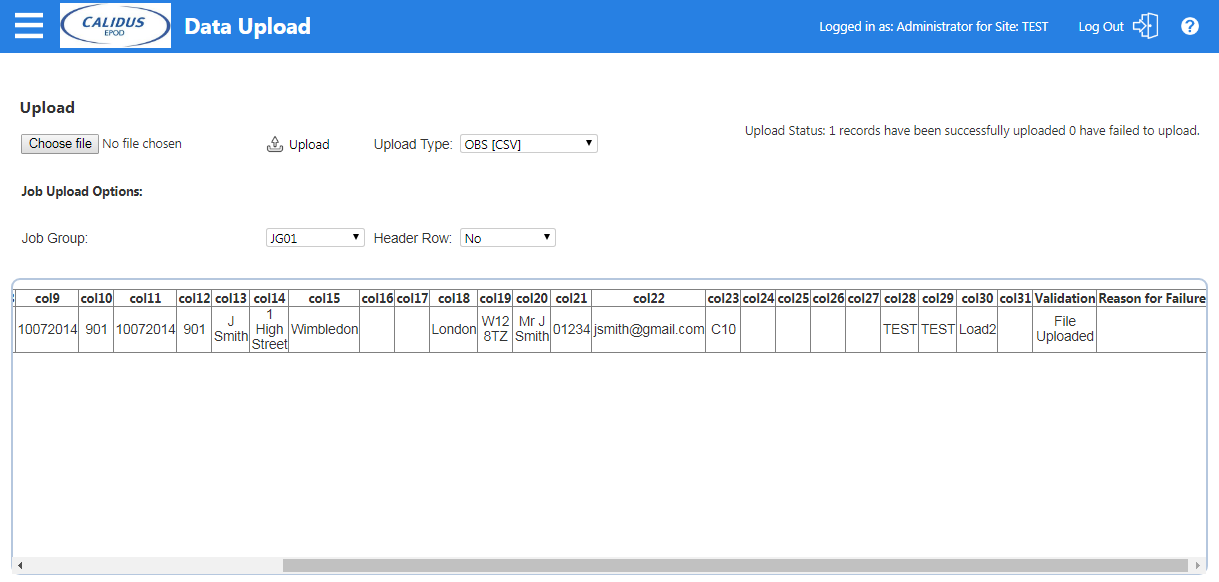Click the Log Out link
The width and height of the screenshot is (1219, 582).
click(x=1101, y=27)
